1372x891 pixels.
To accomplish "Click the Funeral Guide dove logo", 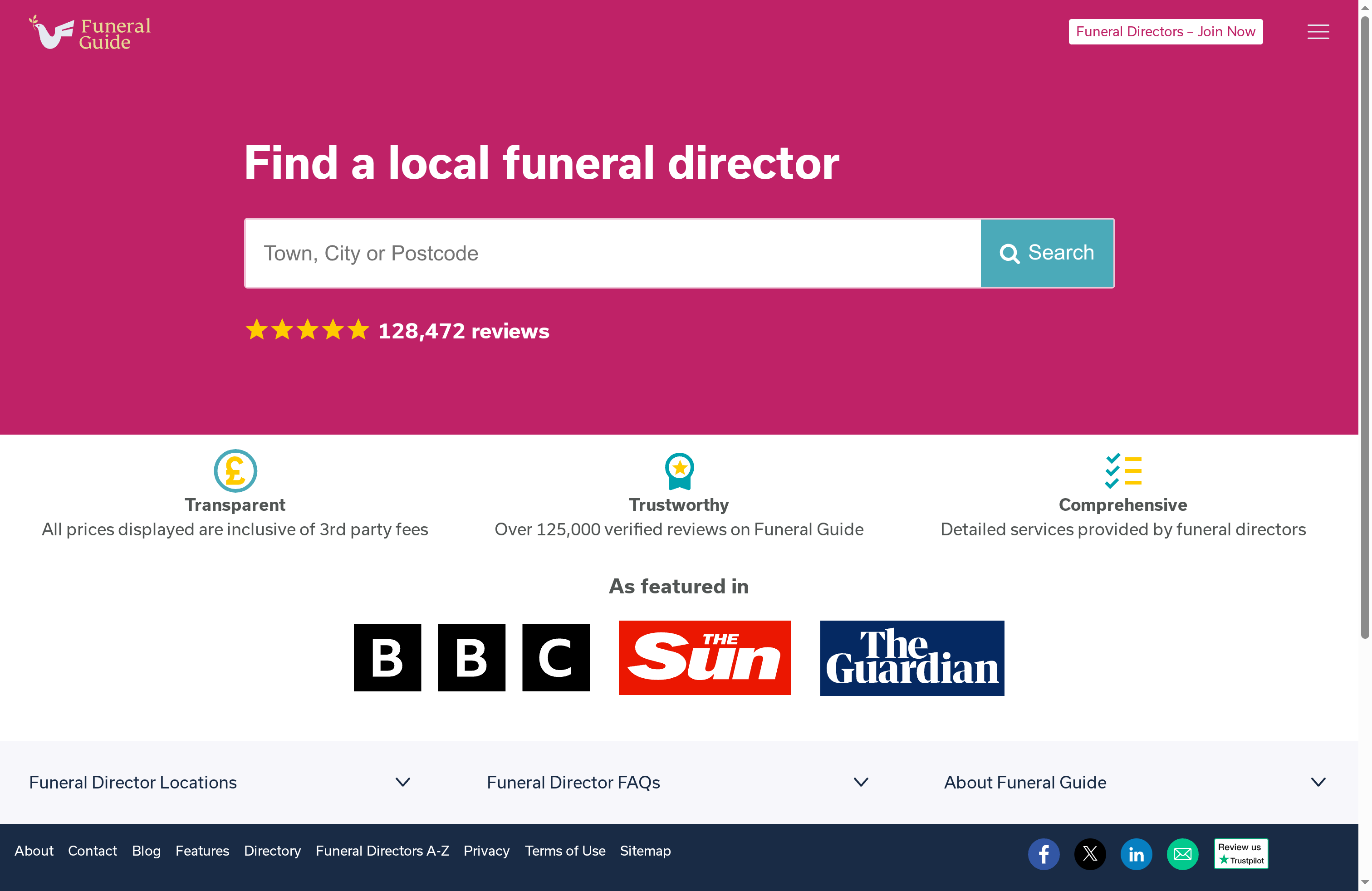I will pyautogui.click(x=52, y=32).
